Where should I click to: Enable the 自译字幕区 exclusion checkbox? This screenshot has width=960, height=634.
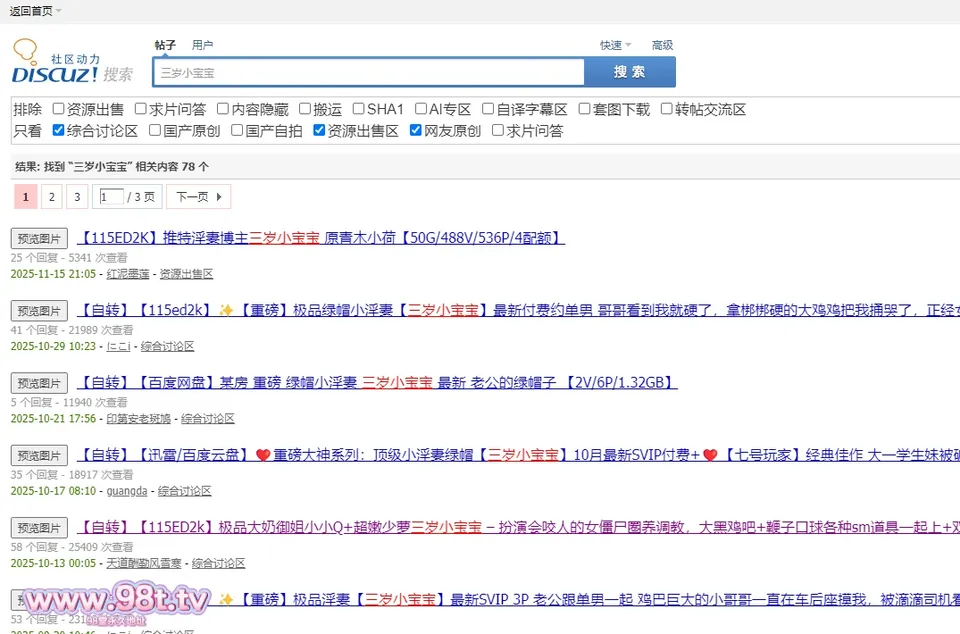point(488,109)
